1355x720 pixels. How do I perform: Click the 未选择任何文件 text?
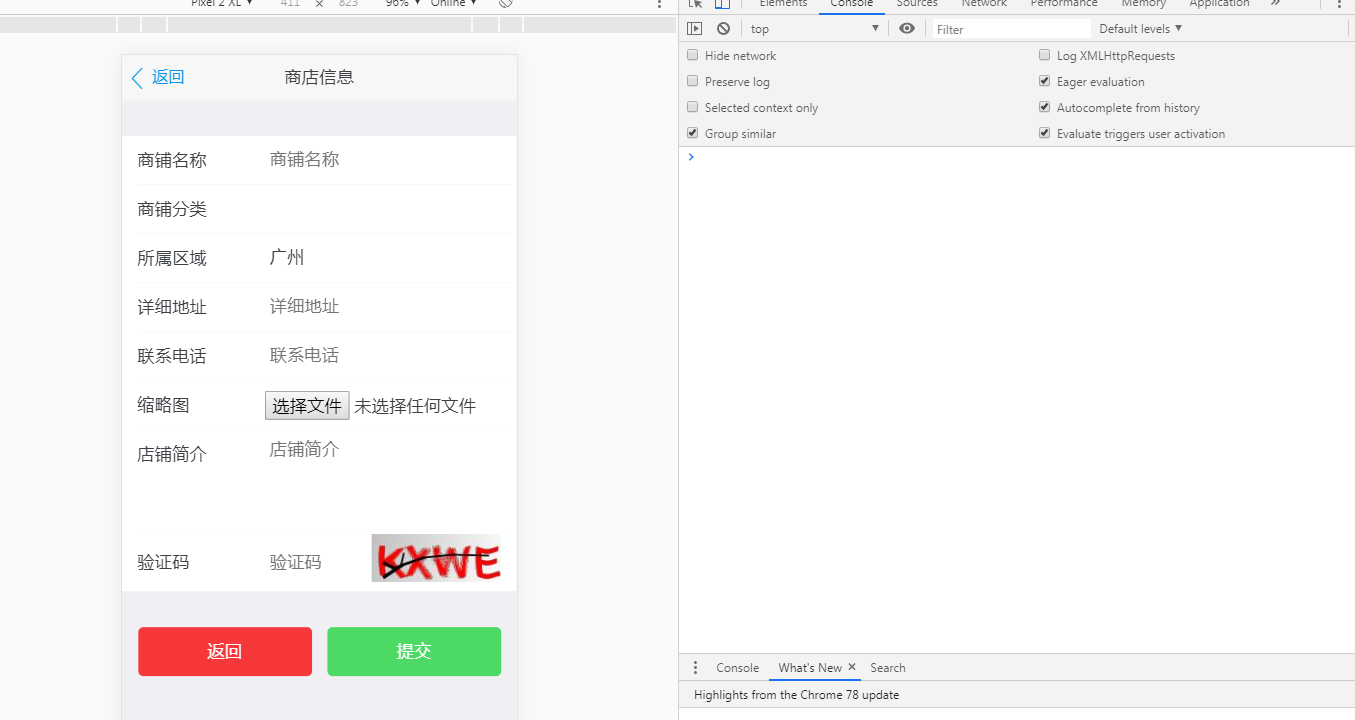point(415,406)
